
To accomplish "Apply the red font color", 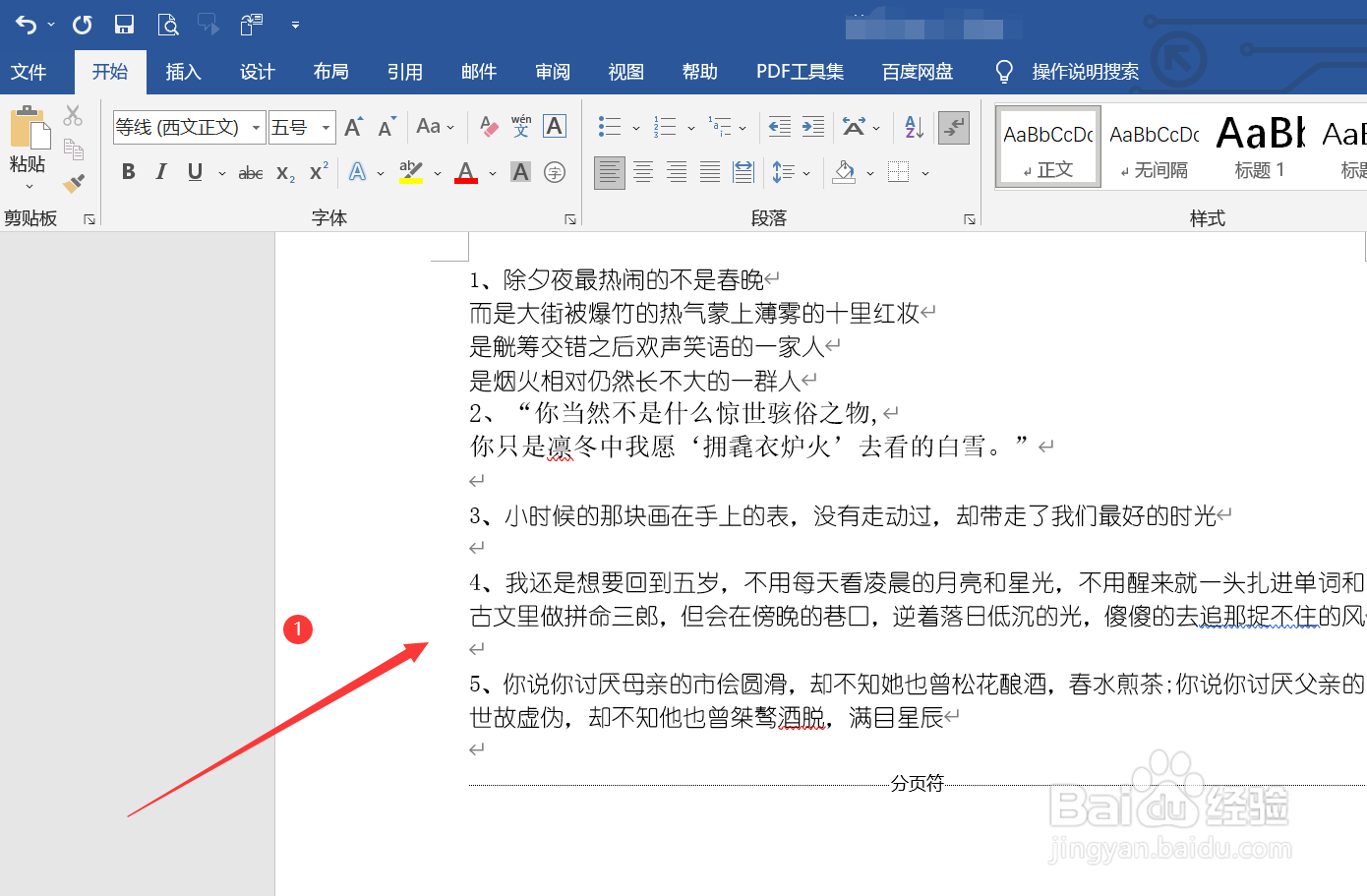I will [466, 172].
